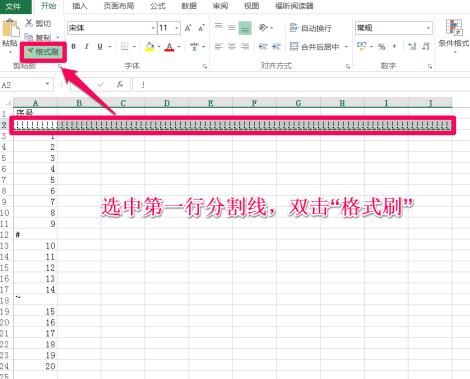Viewport: 470px width, 379px height.
Task: Click cell with value 20
Action: (35, 366)
